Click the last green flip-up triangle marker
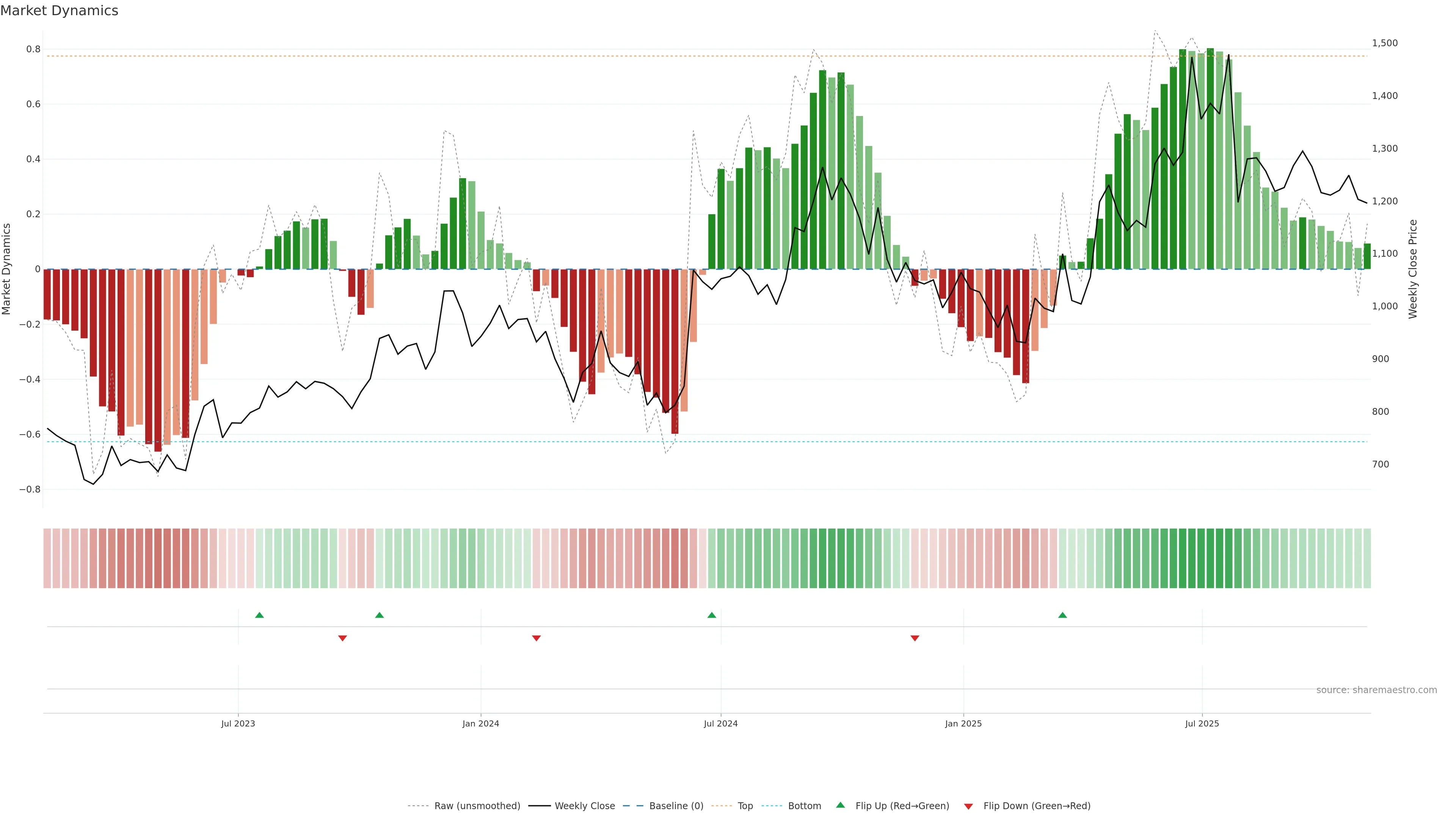 (x=1062, y=615)
